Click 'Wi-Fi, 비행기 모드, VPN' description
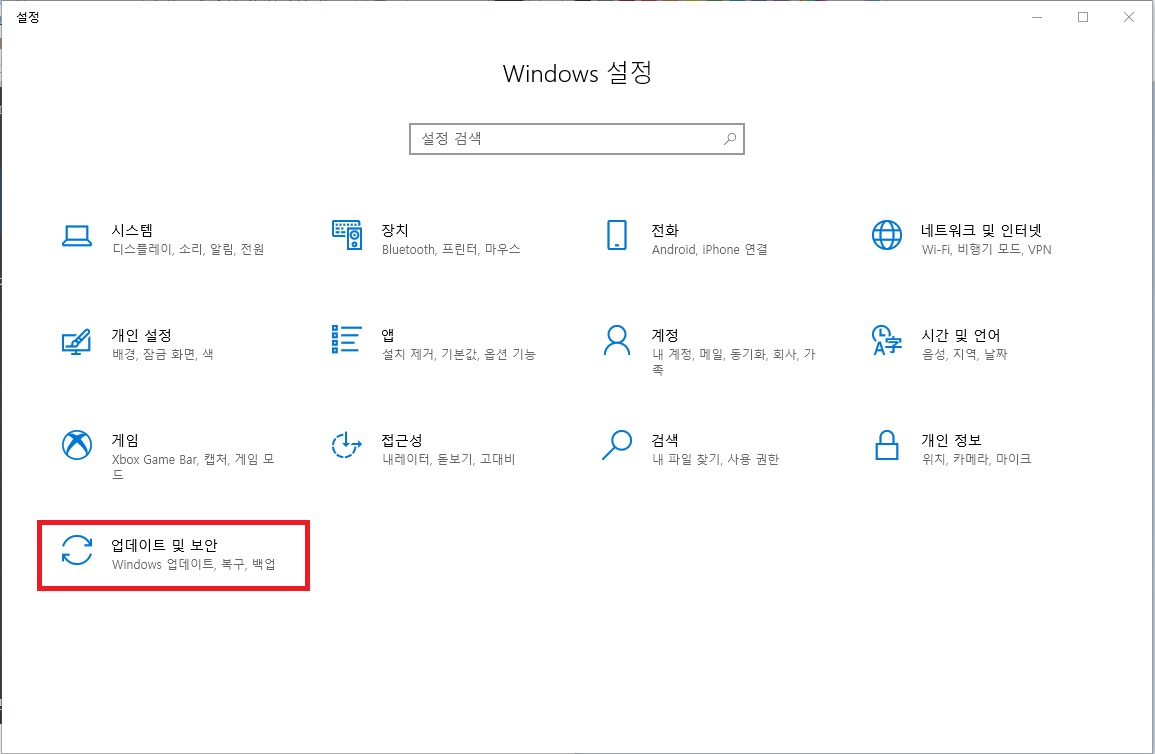 (x=986, y=250)
